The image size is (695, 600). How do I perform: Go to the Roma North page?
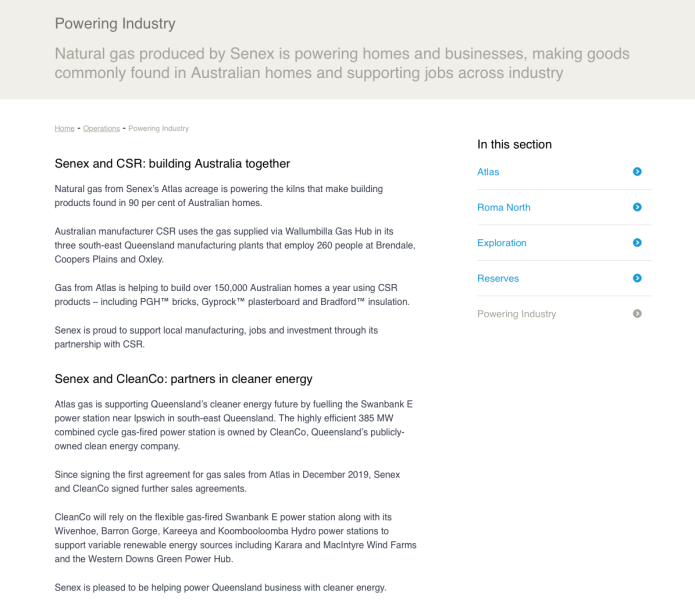(x=504, y=207)
